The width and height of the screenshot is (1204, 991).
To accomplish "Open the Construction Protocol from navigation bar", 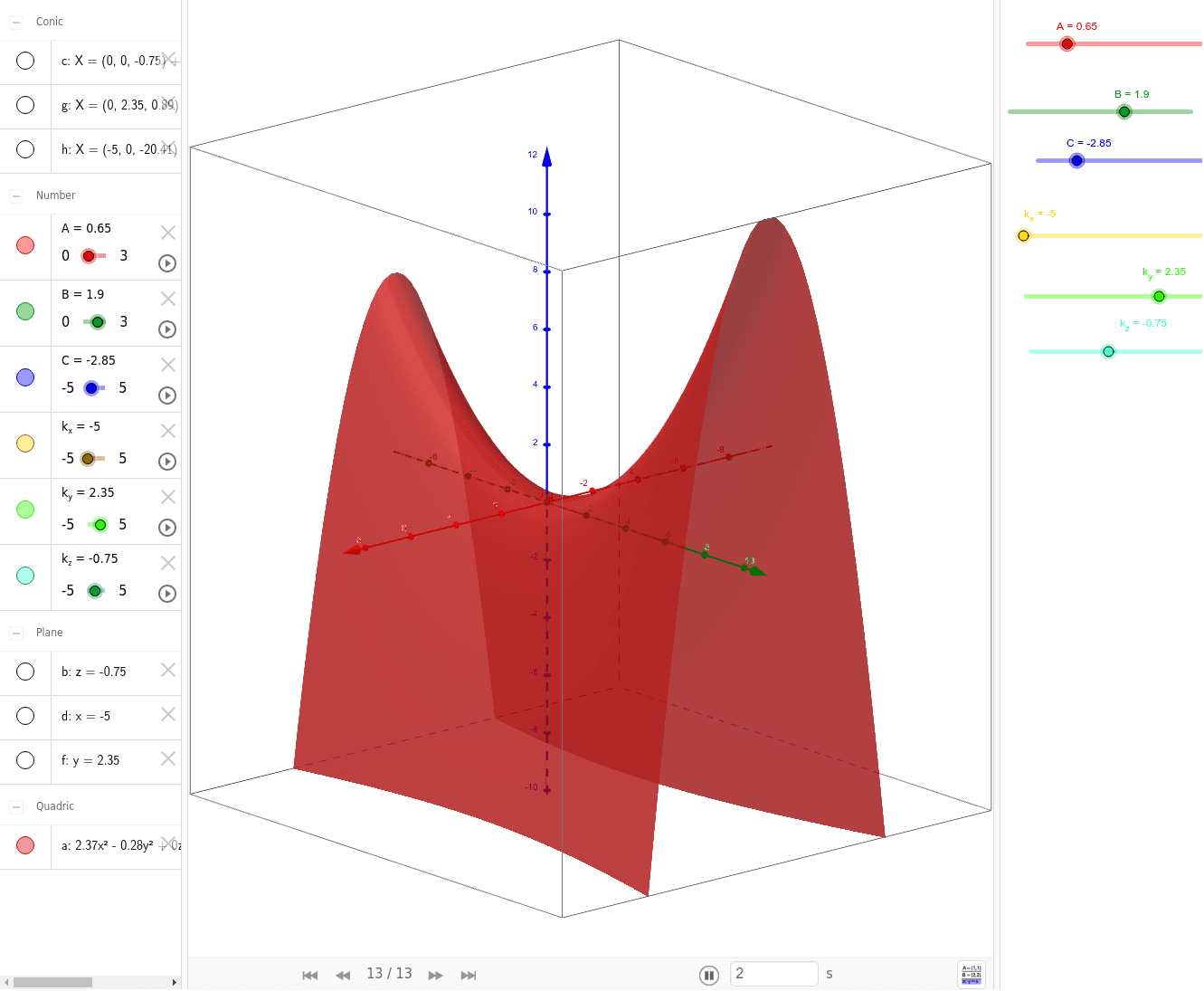I will [971, 974].
